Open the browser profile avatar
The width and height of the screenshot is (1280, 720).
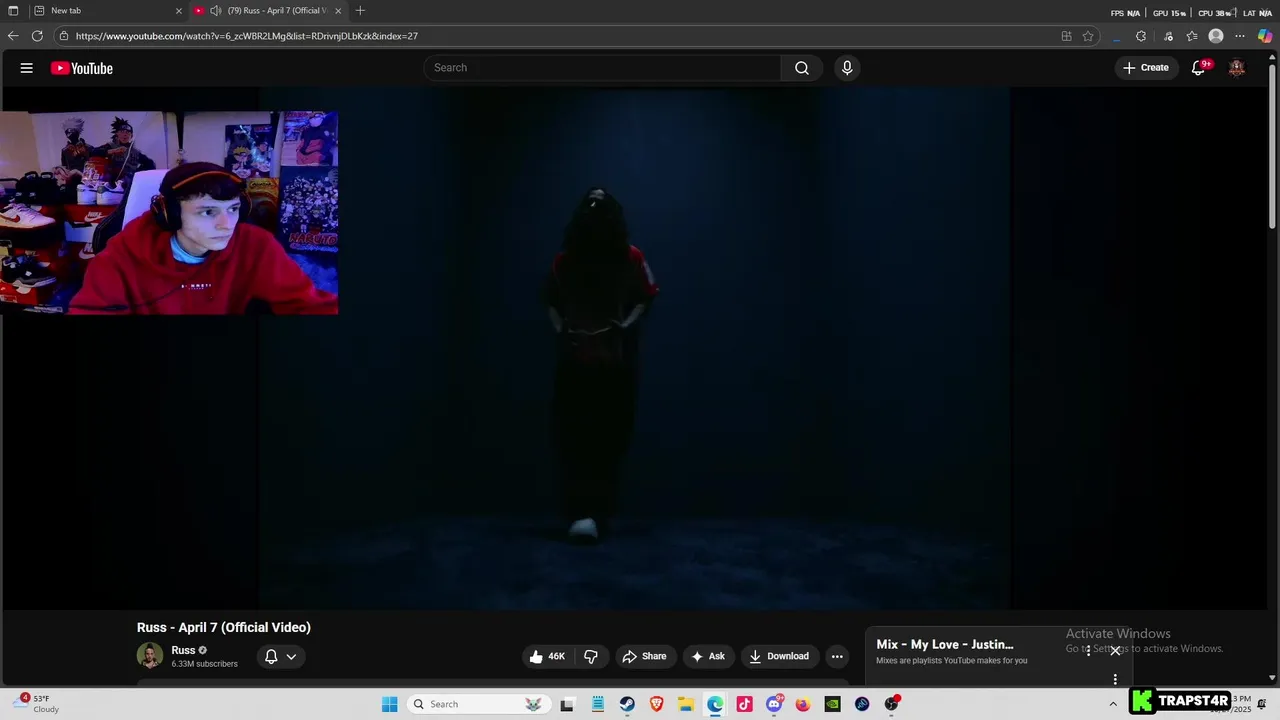[x=1216, y=36]
